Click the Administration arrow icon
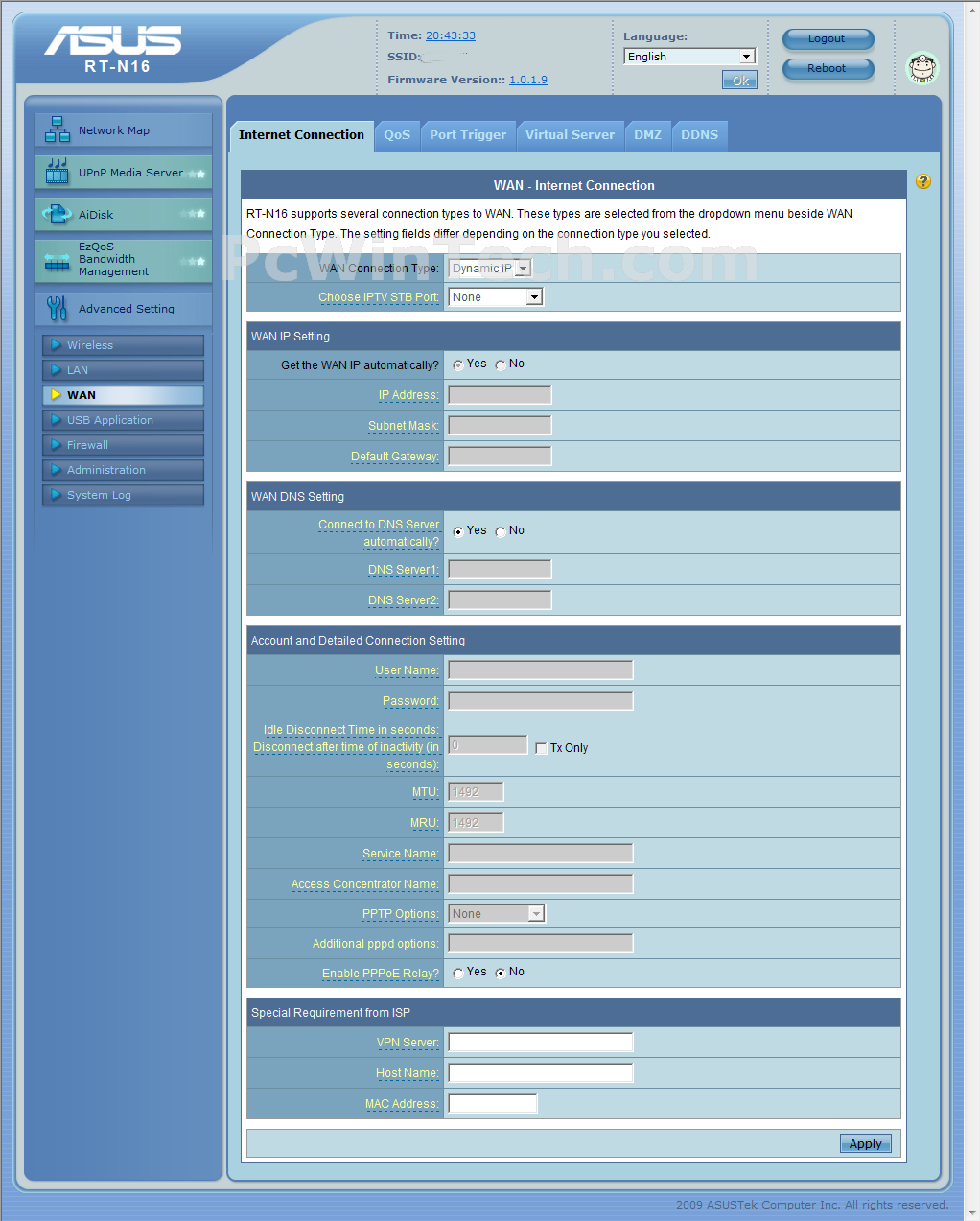980x1221 pixels. [57, 469]
